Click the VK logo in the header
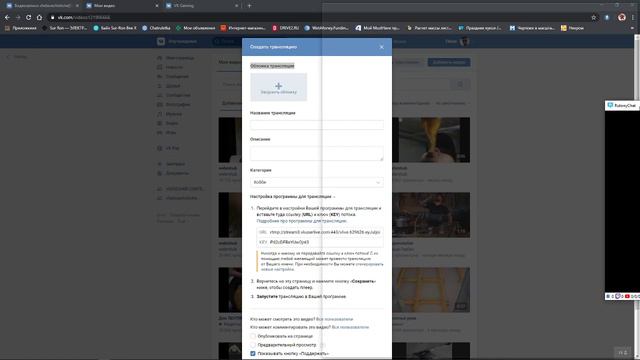Image resolution: width=640 pixels, height=360 pixels. (161, 41)
